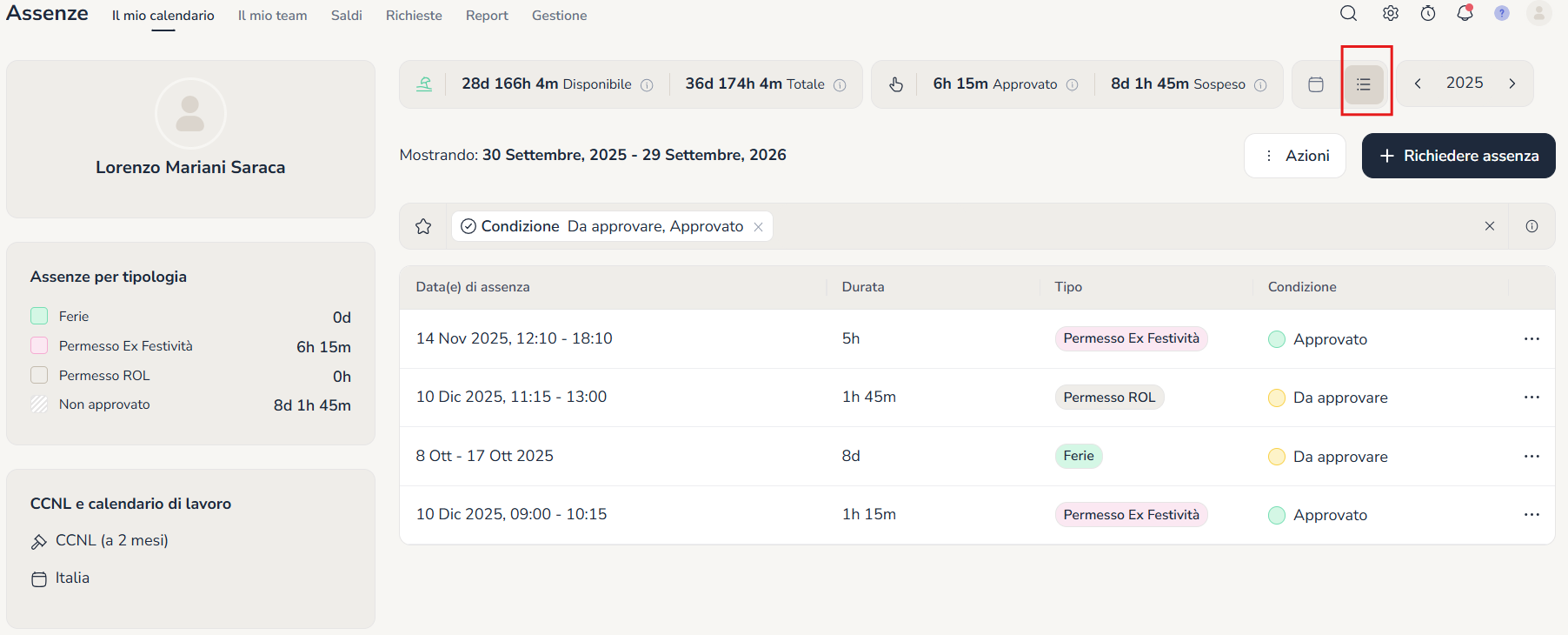Image resolution: width=1568 pixels, height=635 pixels.
Task: Show info for Disponibile balance
Action: point(647,85)
